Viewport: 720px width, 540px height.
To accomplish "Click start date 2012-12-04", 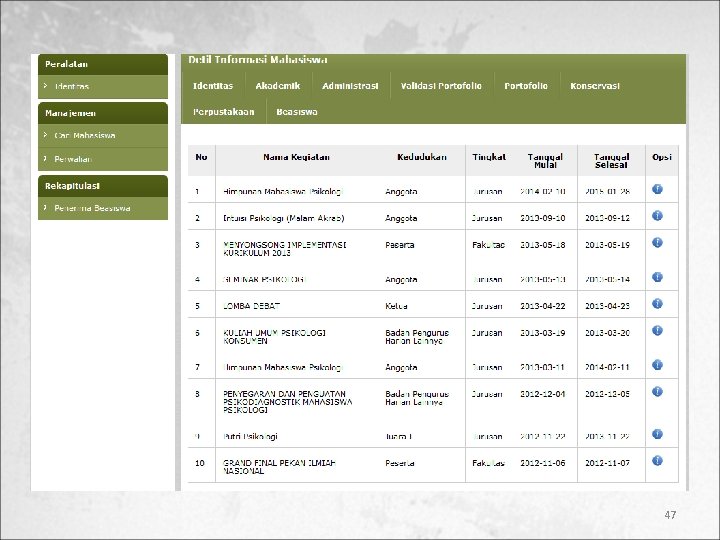I will tap(542, 394).
